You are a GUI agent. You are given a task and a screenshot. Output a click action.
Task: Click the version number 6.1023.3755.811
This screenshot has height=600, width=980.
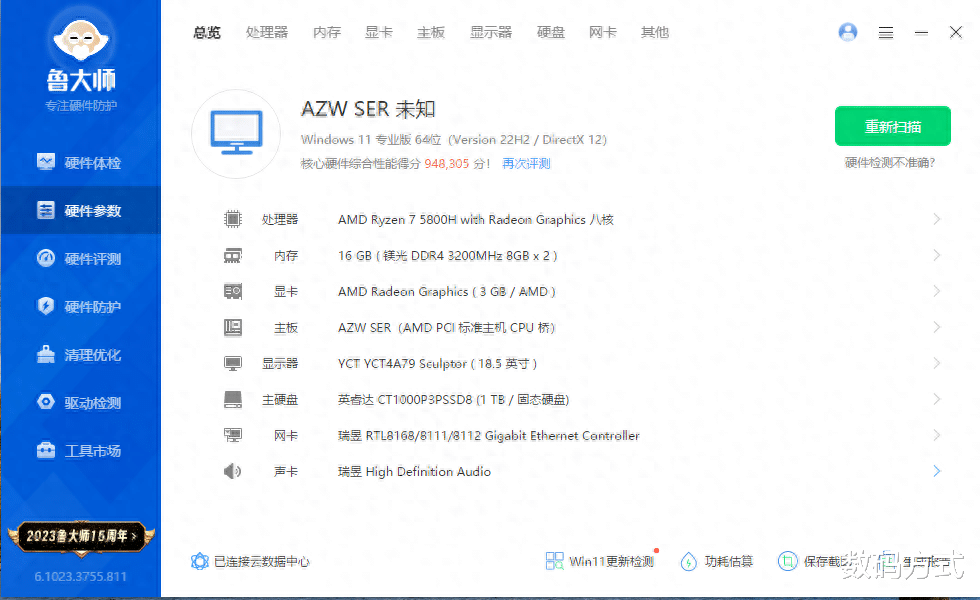(81, 576)
